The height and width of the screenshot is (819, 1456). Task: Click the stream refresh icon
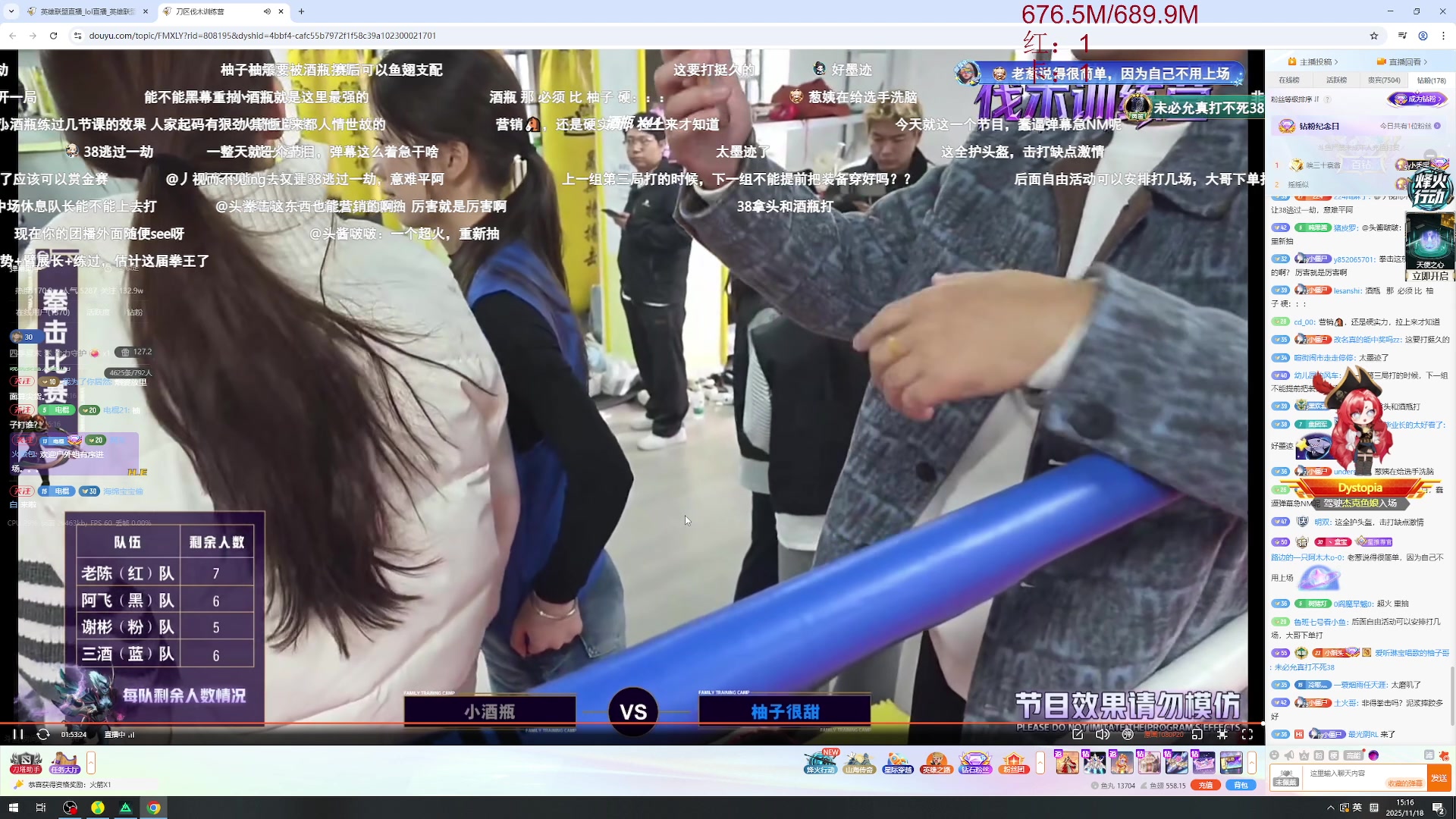(43, 734)
